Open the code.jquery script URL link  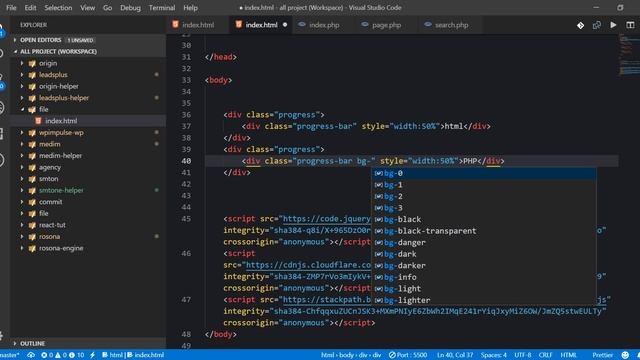[327, 219]
